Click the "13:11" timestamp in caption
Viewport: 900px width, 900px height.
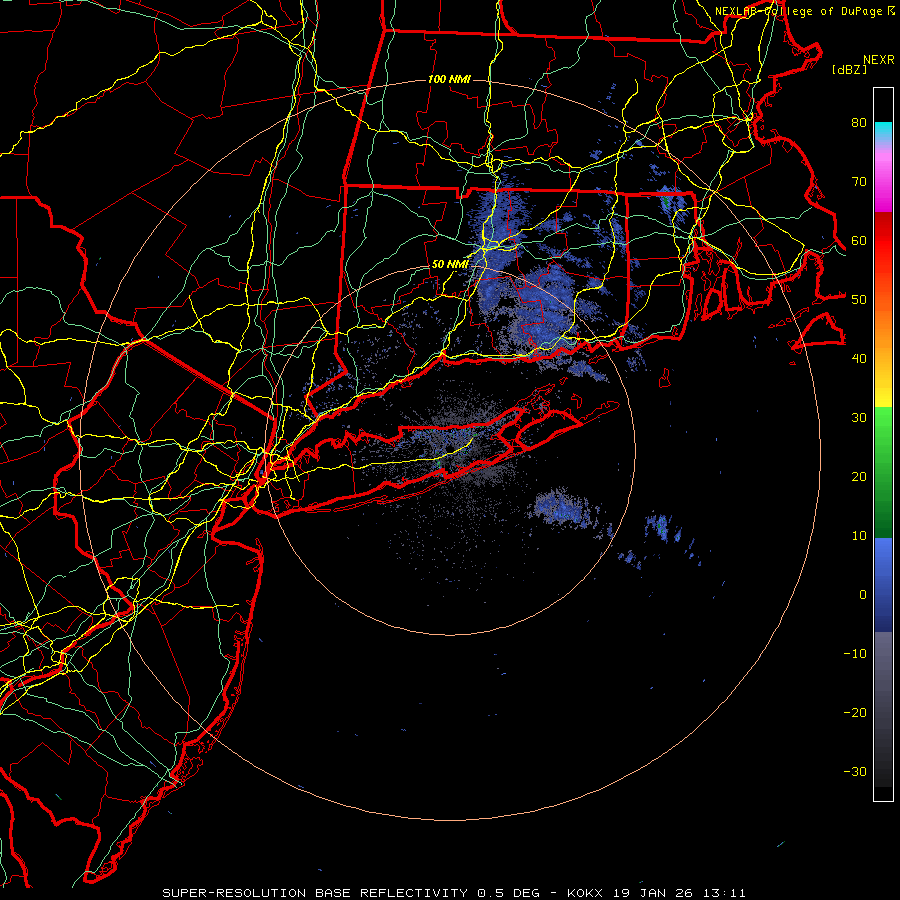[725, 893]
